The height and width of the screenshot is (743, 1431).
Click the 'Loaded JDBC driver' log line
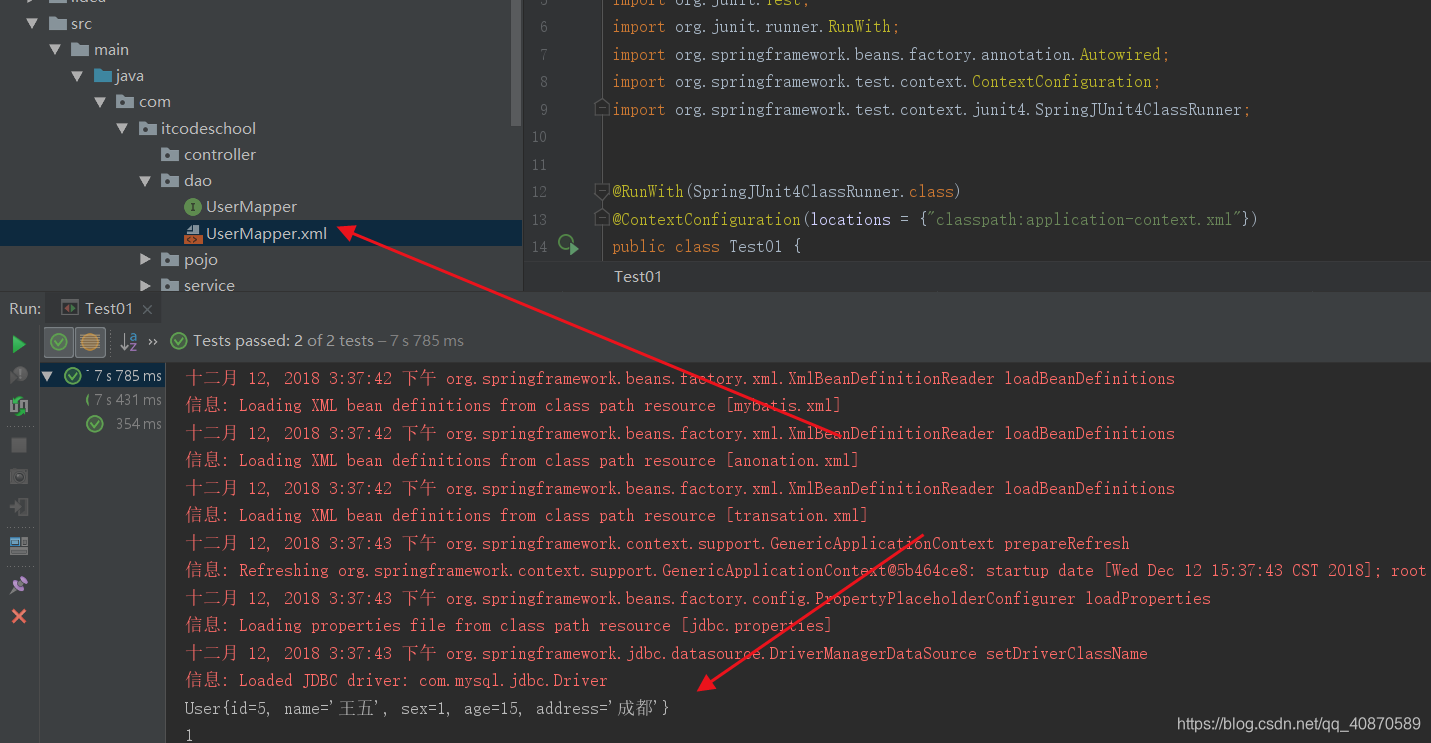coord(396,680)
